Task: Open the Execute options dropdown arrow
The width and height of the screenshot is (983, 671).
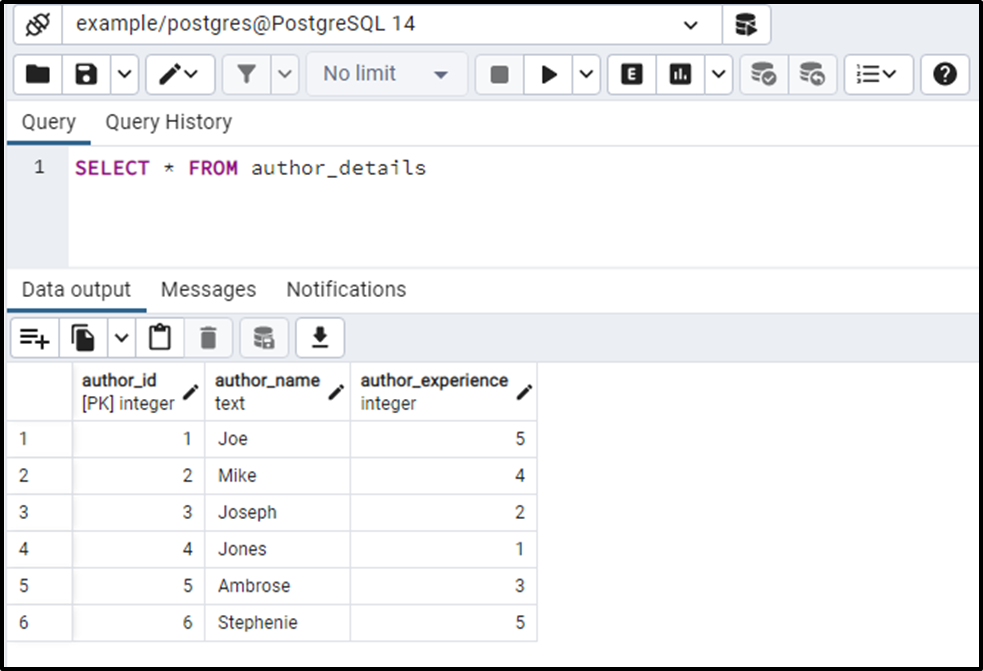Action: coord(586,75)
